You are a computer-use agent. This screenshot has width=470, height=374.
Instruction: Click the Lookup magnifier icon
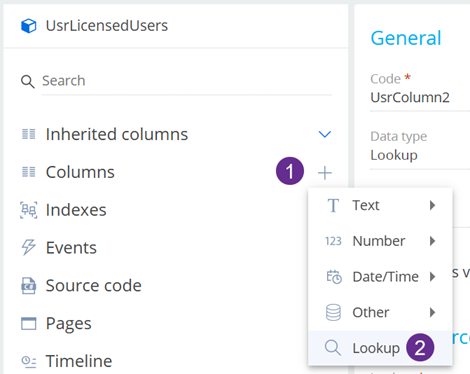coord(333,348)
